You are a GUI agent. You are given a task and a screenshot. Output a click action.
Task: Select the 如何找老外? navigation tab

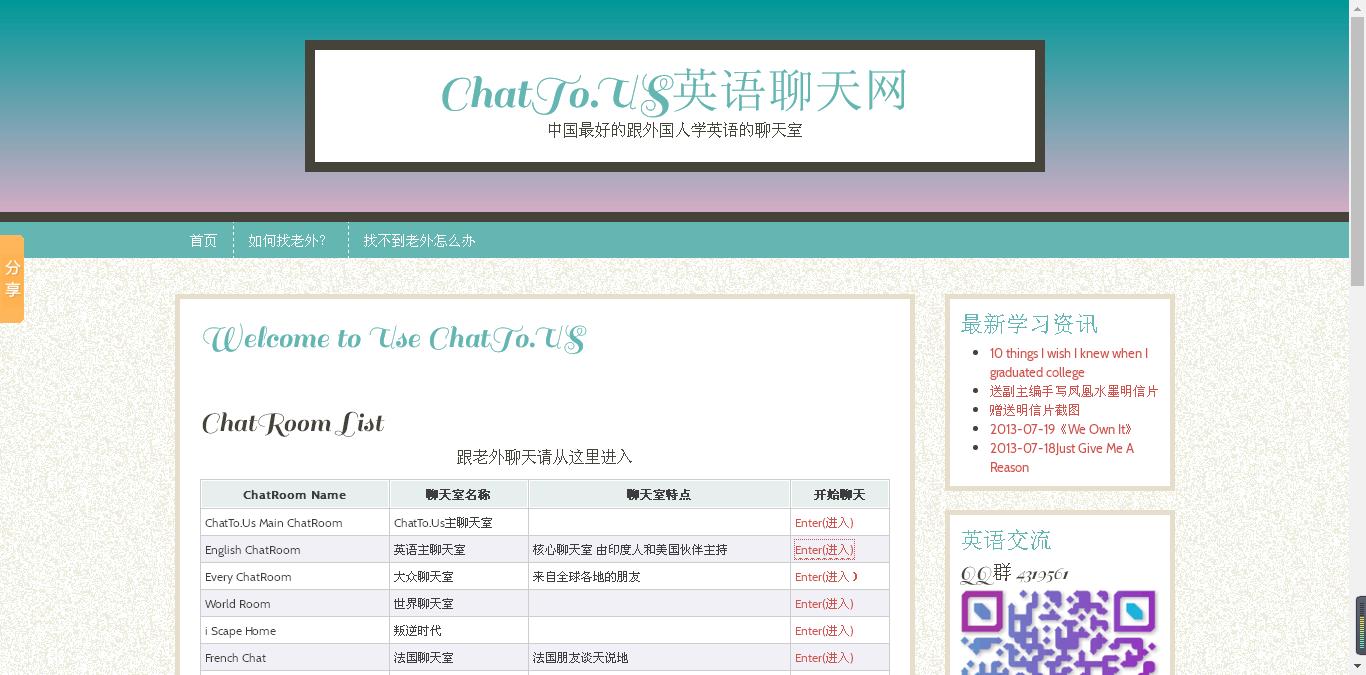(x=290, y=240)
